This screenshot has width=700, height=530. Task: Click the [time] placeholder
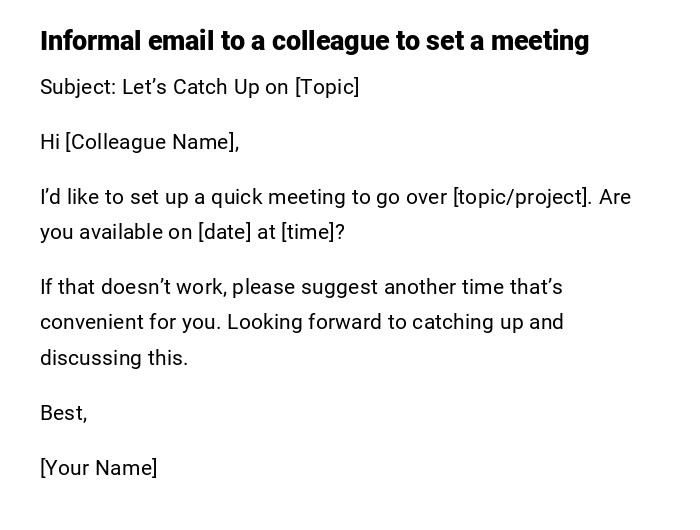308,232
